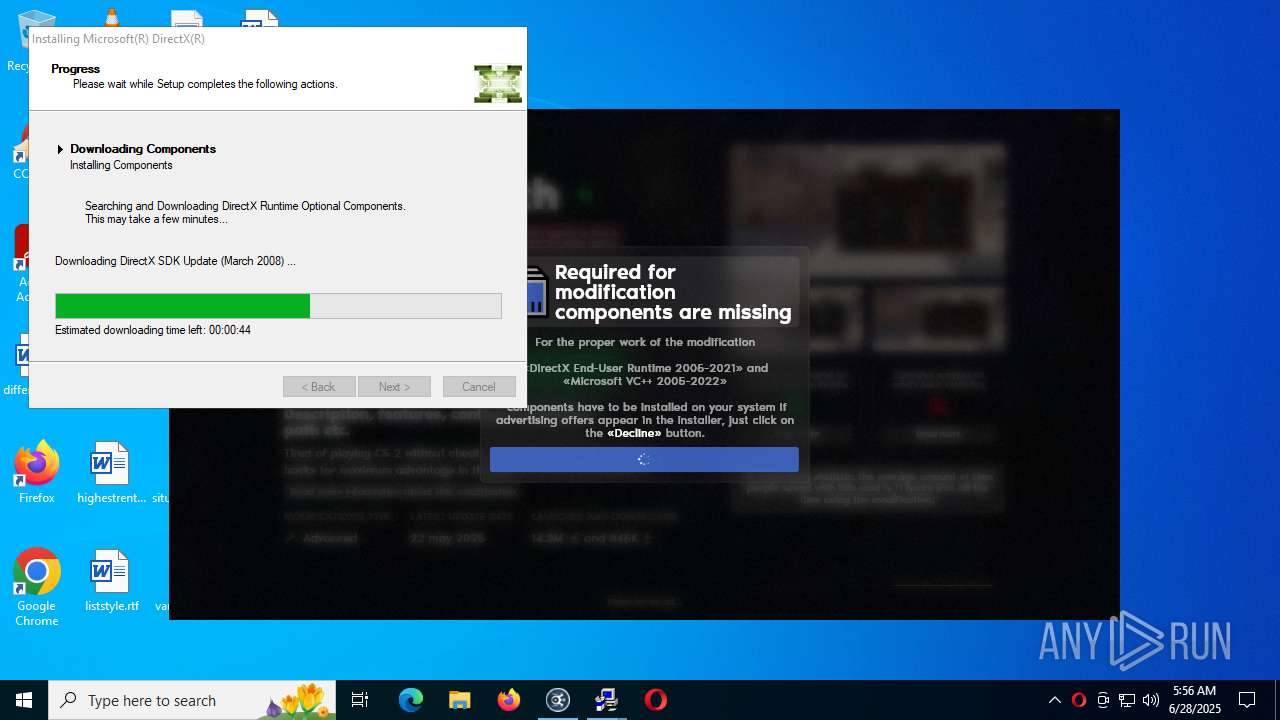1280x720 pixels.
Task: Click the disabled Next button
Action: tap(394, 387)
